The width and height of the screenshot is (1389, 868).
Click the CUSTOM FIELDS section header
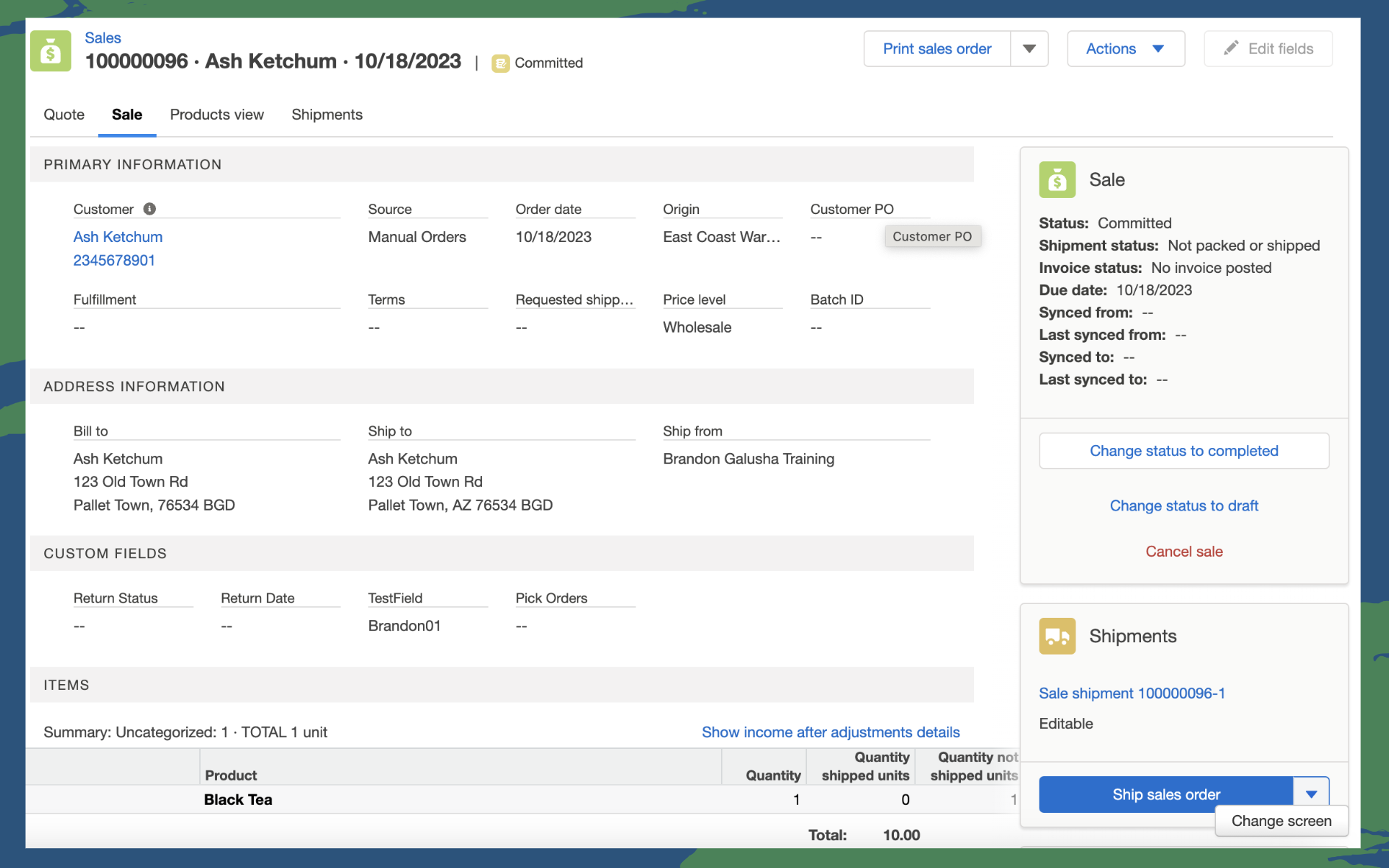tap(502, 554)
